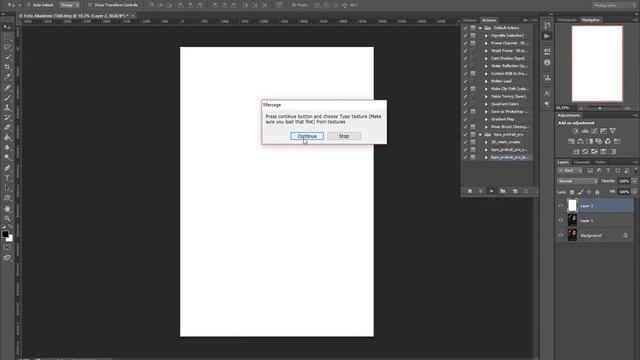
Task: Toggle checkmark for 3D_mesh_creator action
Action: pyautogui.click(x=465, y=142)
